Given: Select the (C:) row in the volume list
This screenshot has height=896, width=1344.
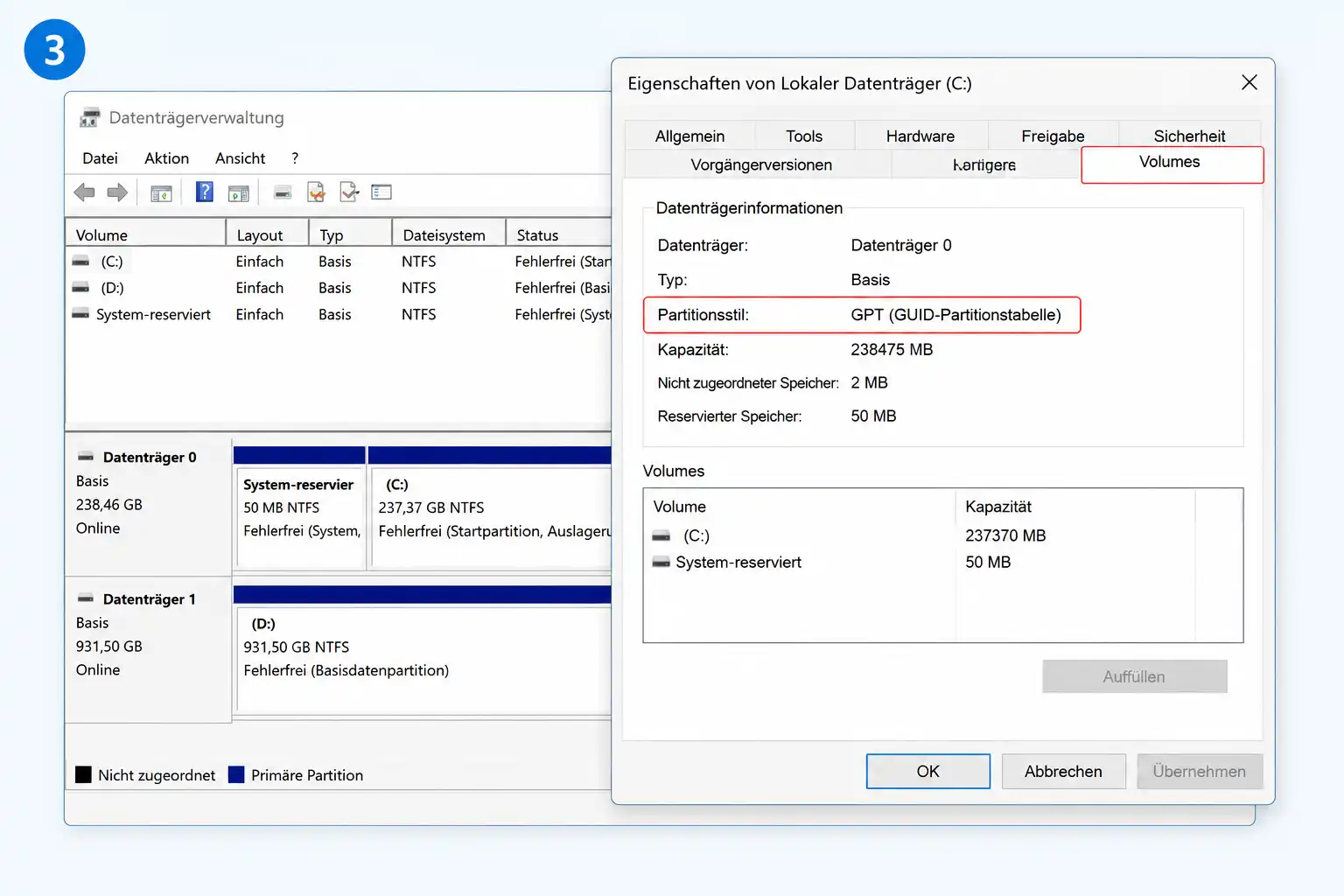Looking at the screenshot, I should click(x=339, y=261).
